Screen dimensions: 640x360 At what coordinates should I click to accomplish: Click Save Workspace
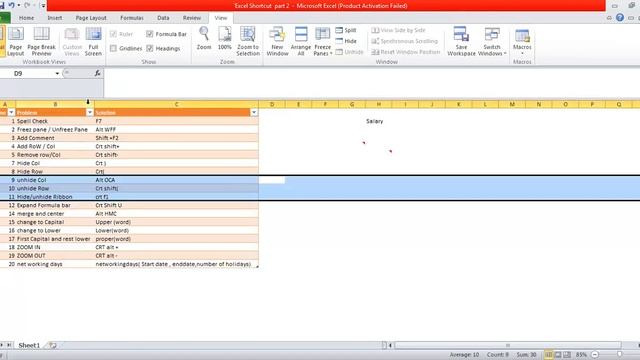(461, 42)
